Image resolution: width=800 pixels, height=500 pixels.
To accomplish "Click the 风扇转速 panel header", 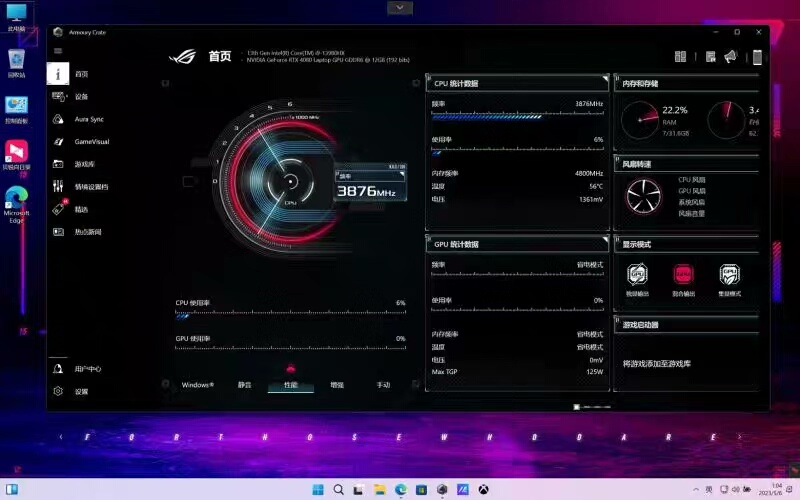I will pos(687,164).
